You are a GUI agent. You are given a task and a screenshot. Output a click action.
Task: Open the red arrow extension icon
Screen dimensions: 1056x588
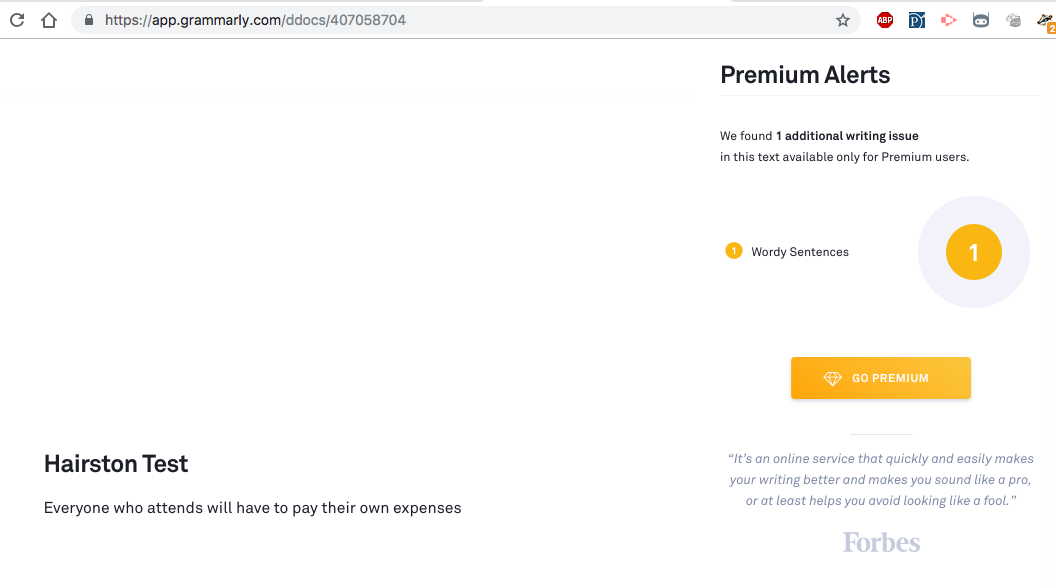948,20
